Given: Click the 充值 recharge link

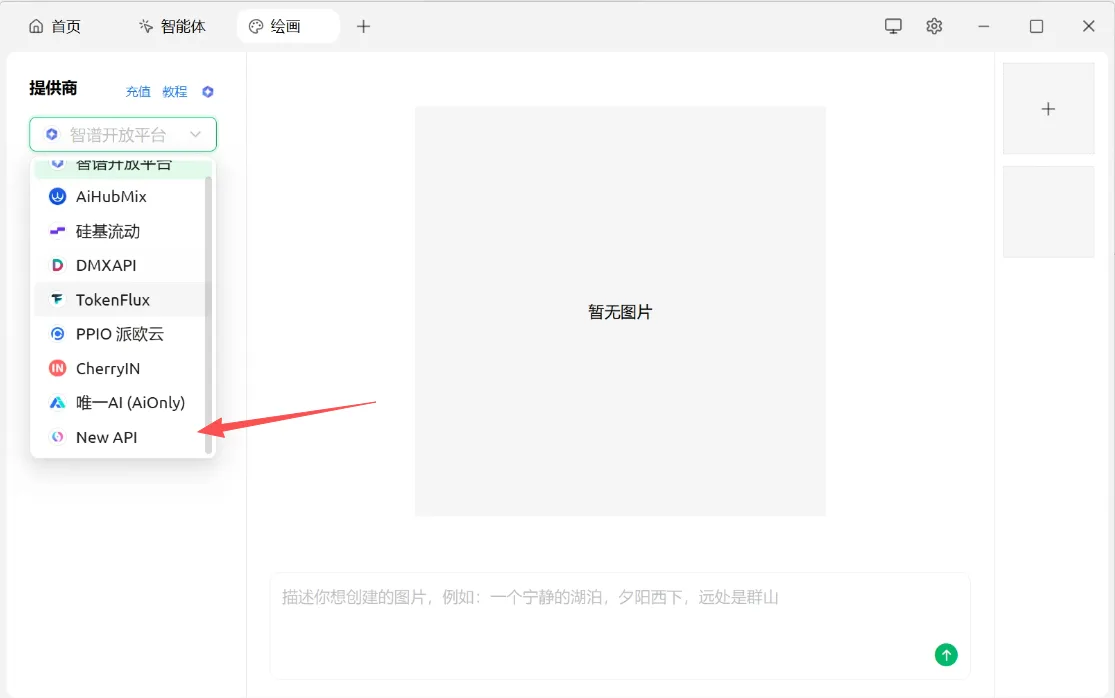Looking at the screenshot, I should click(x=138, y=92).
